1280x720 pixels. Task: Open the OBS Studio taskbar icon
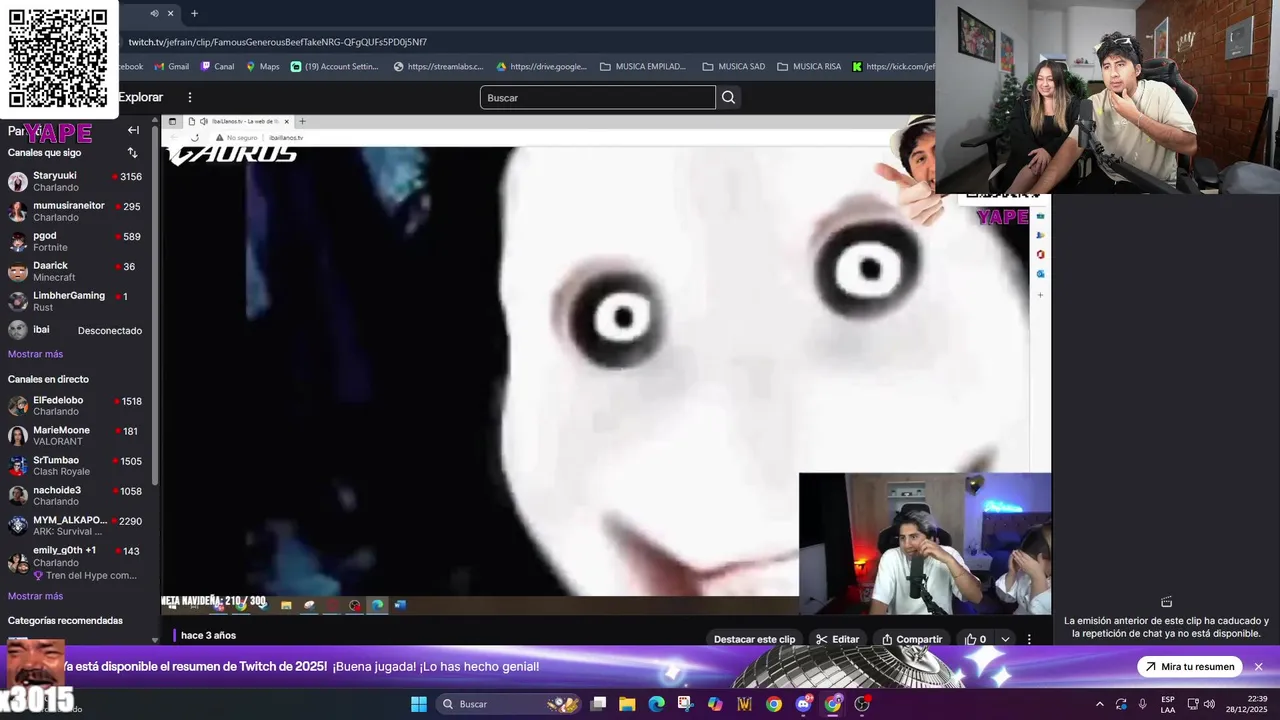[x=862, y=704]
